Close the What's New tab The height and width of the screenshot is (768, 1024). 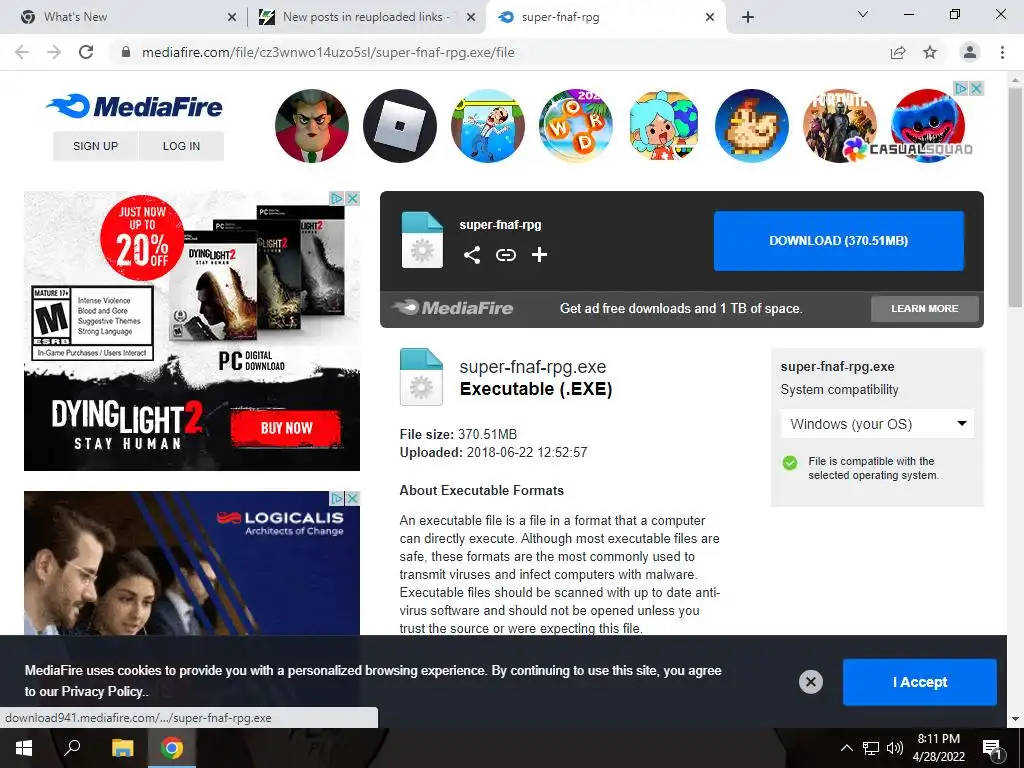[232, 18]
